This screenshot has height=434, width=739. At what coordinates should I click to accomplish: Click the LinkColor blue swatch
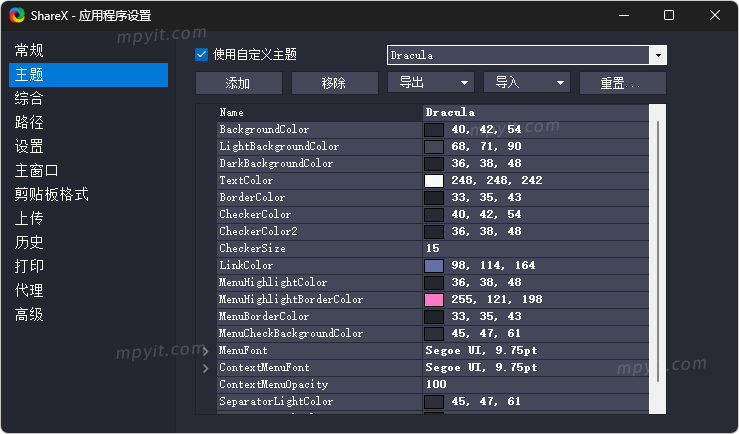(x=434, y=266)
